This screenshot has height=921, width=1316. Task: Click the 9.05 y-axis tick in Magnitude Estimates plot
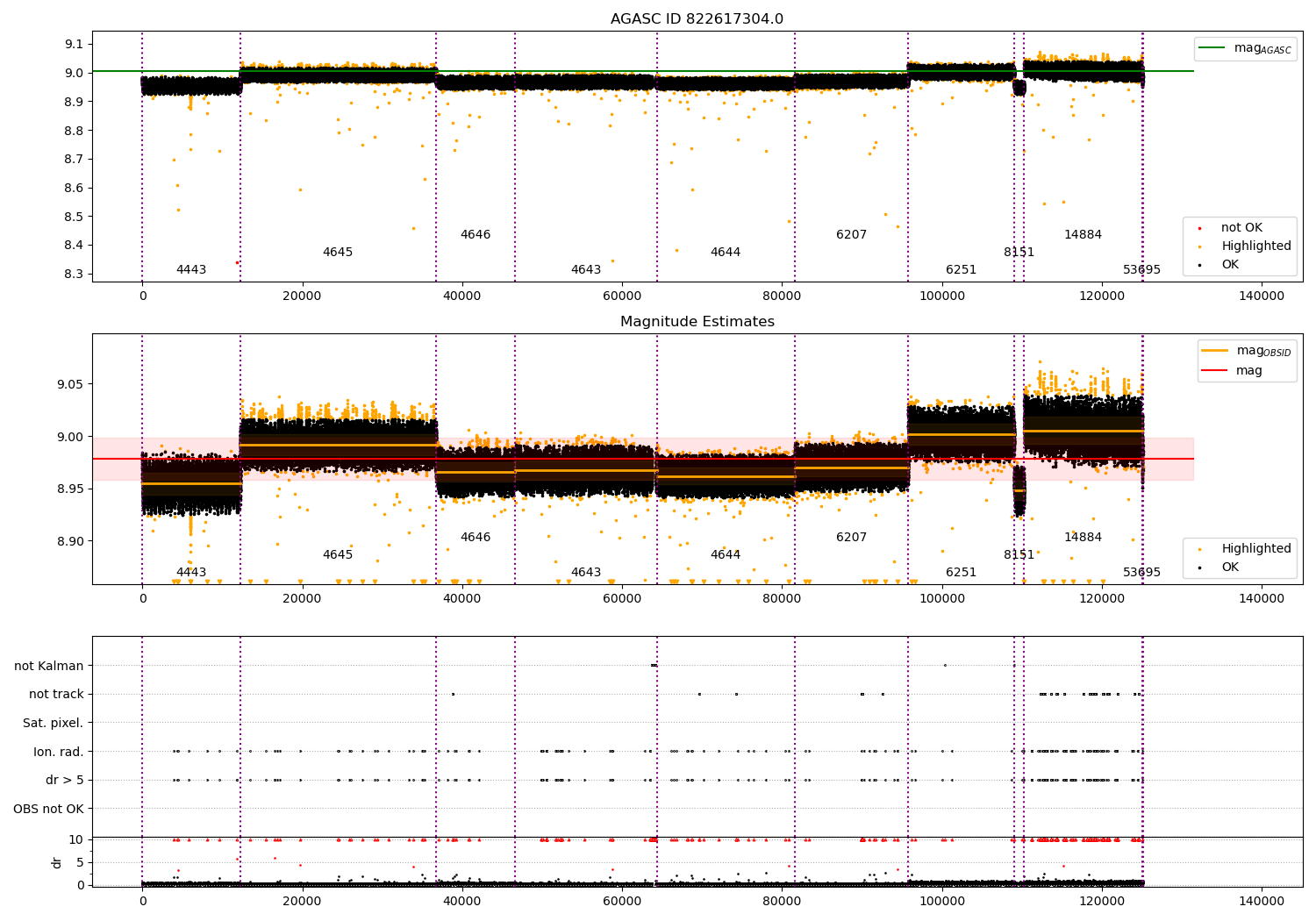(x=71, y=385)
